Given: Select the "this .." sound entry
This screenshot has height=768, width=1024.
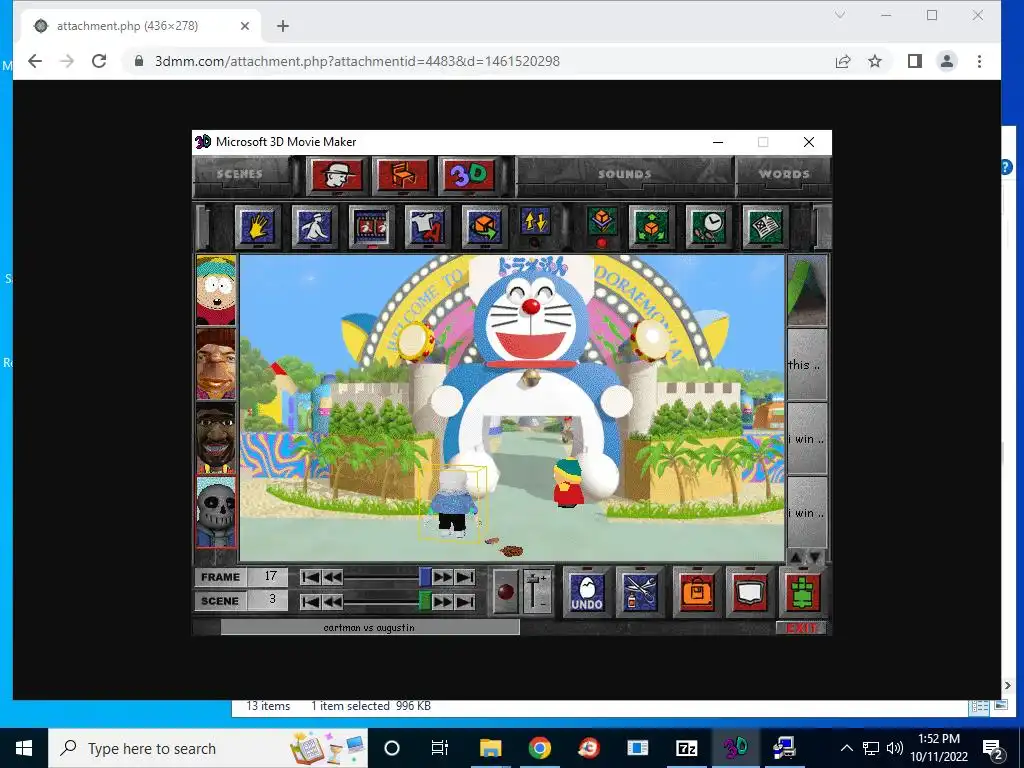Looking at the screenshot, I should [x=807, y=364].
